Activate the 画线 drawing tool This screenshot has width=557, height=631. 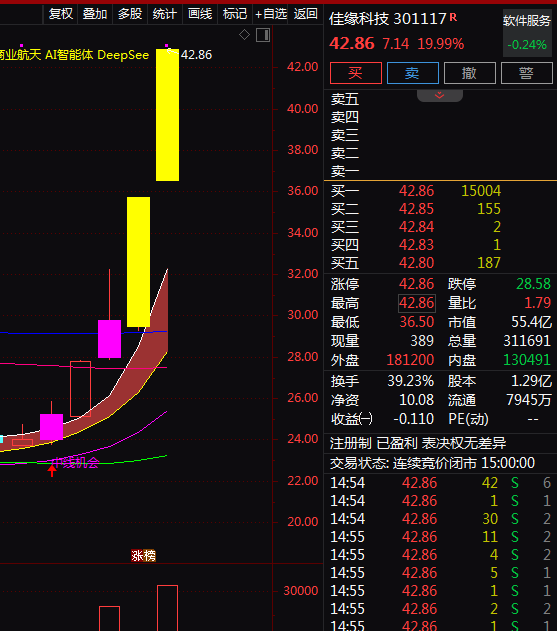point(200,14)
